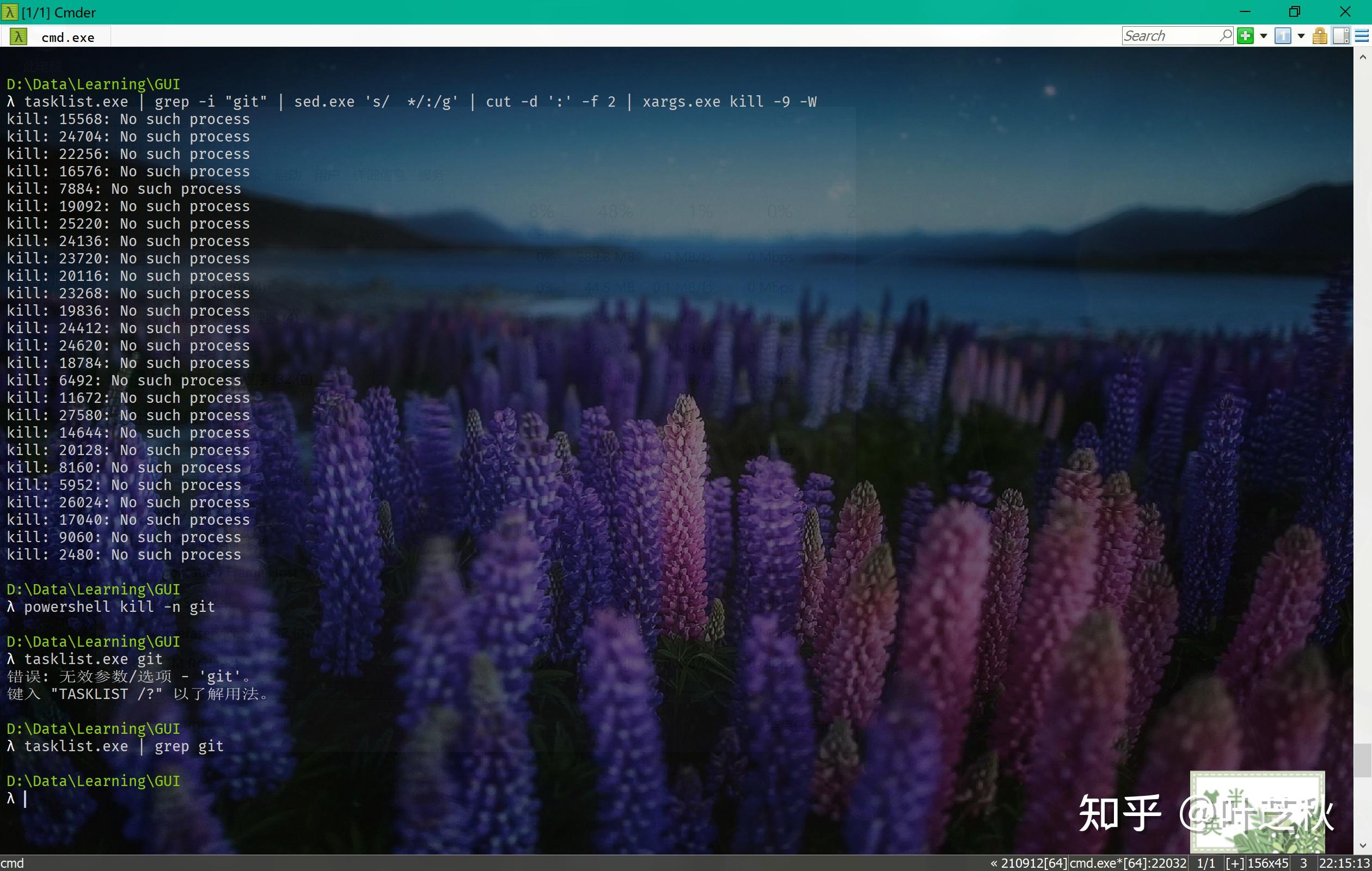The width and height of the screenshot is (1372, 871).
Task: Click the active consoles list icon
Action: [x=1283, y=36]
